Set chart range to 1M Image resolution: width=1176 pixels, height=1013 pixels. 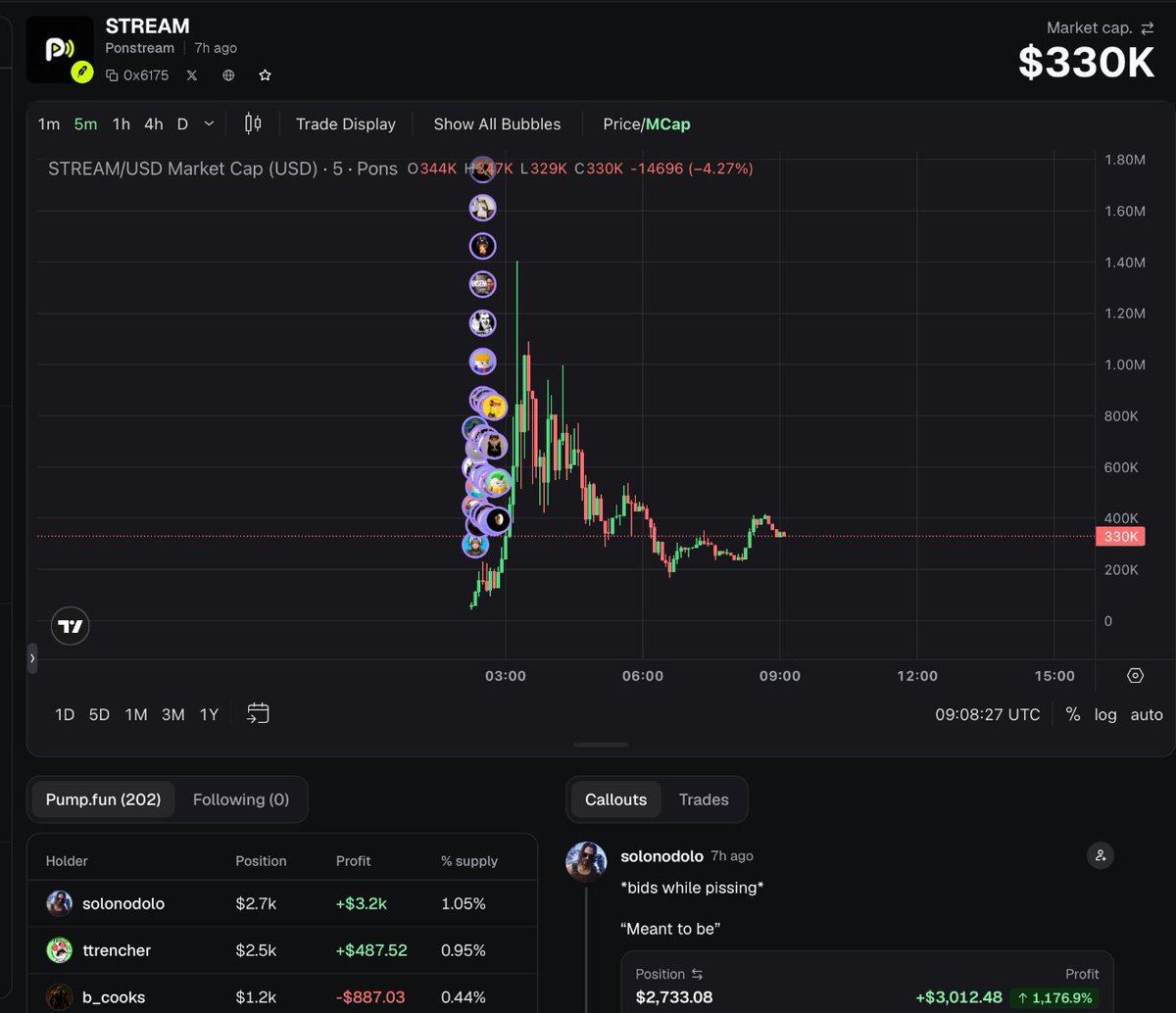tap(136, 715)
